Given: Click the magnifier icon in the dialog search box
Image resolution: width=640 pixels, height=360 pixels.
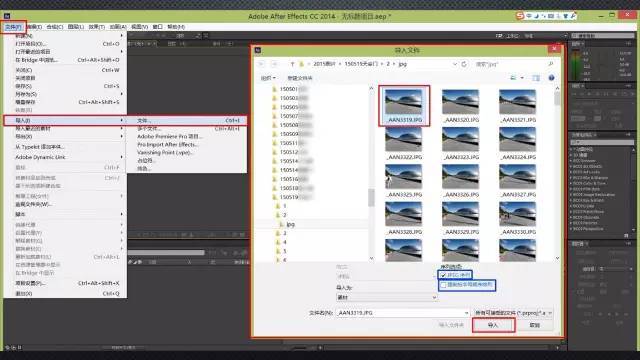Looking at the screenshot, I should click(551, 64).
